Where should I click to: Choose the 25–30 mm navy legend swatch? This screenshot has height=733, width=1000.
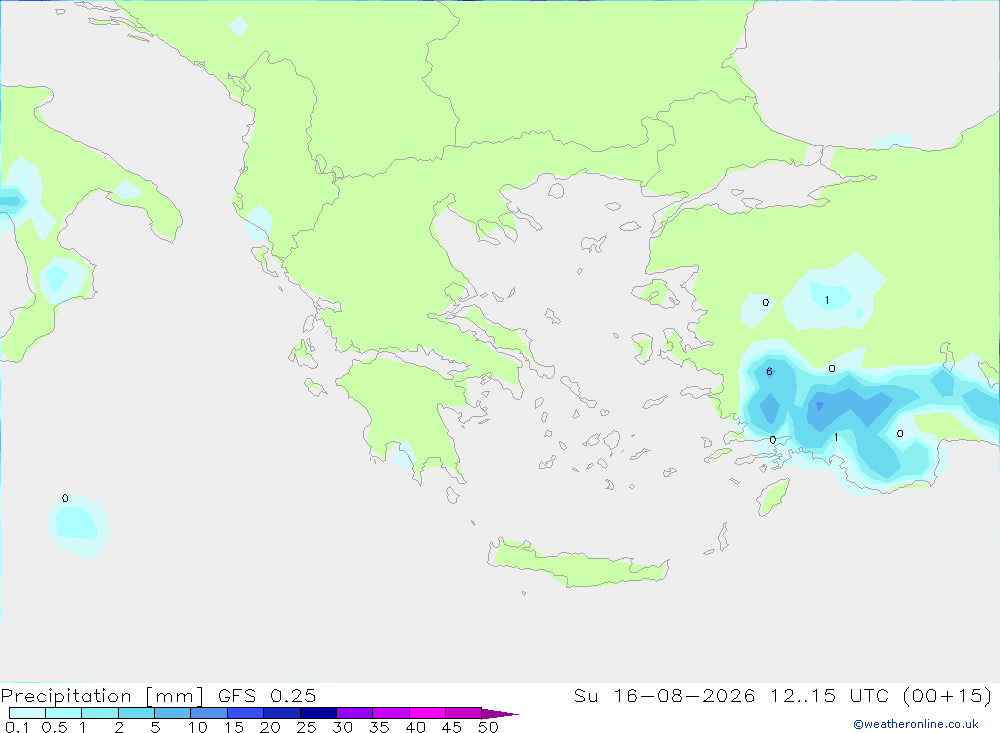click(x=318, y=713)
